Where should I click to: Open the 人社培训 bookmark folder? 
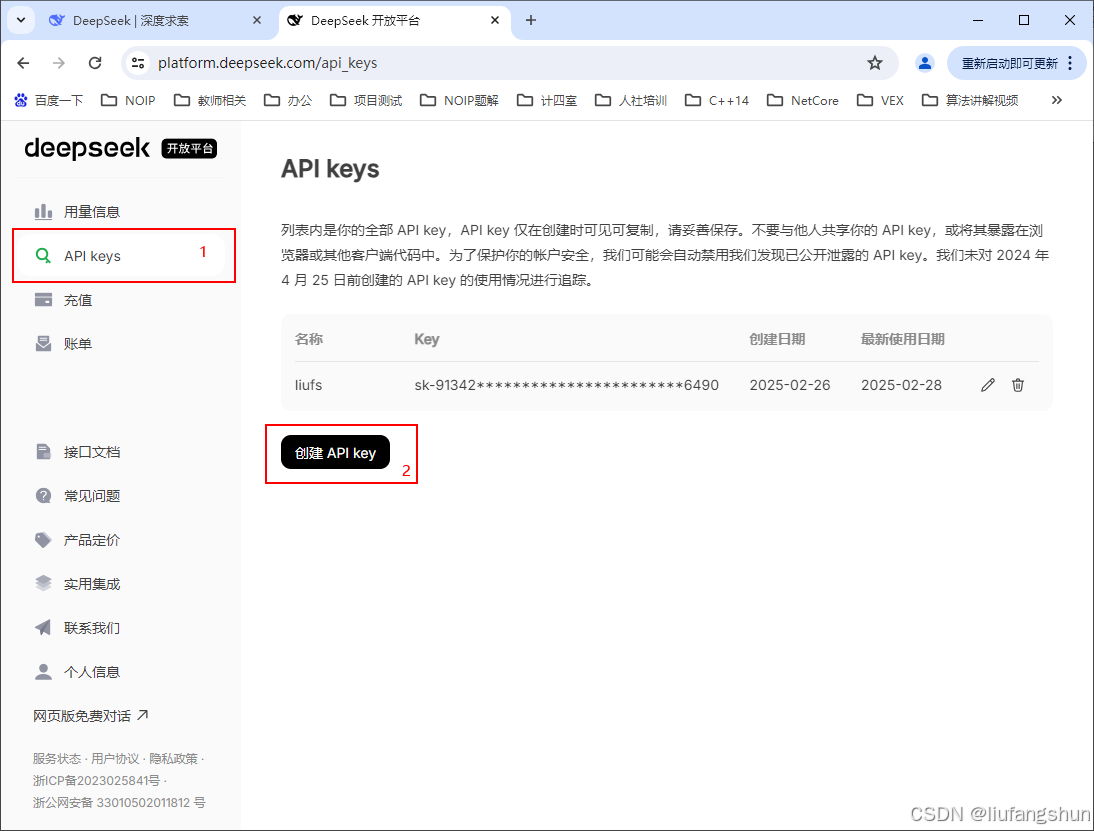(631, 100)
